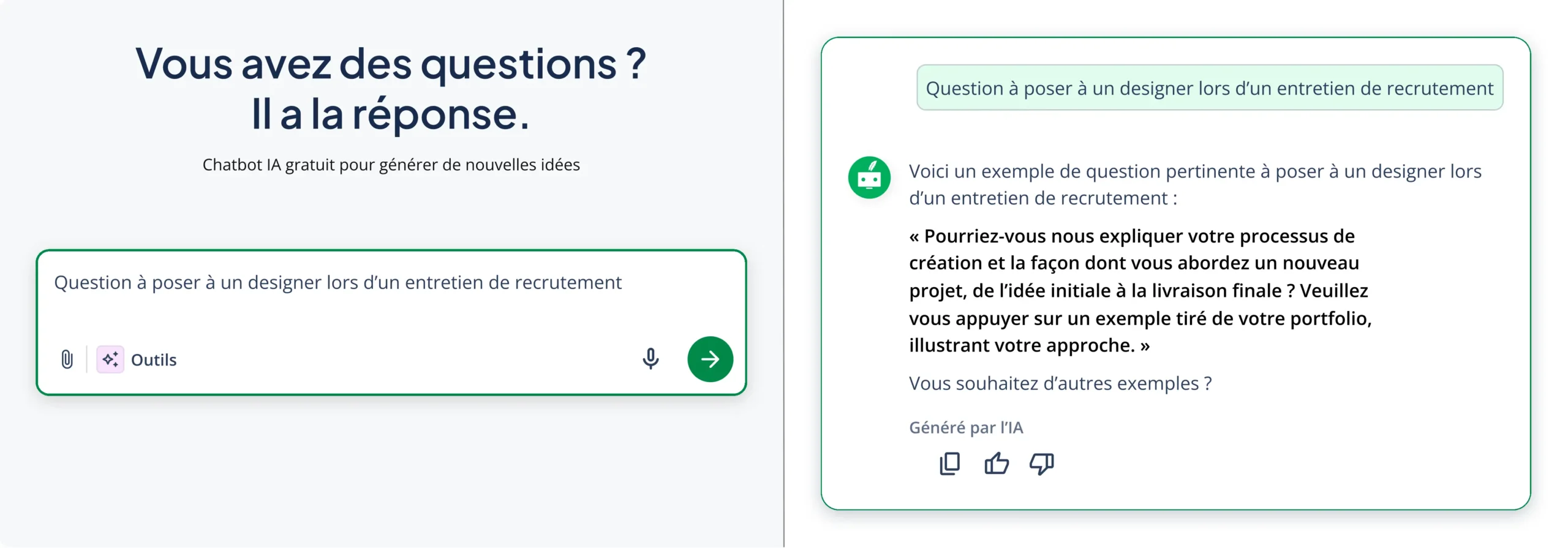
Task: Click the "Généré par l'IA" label
Action: tap(966, 427)
